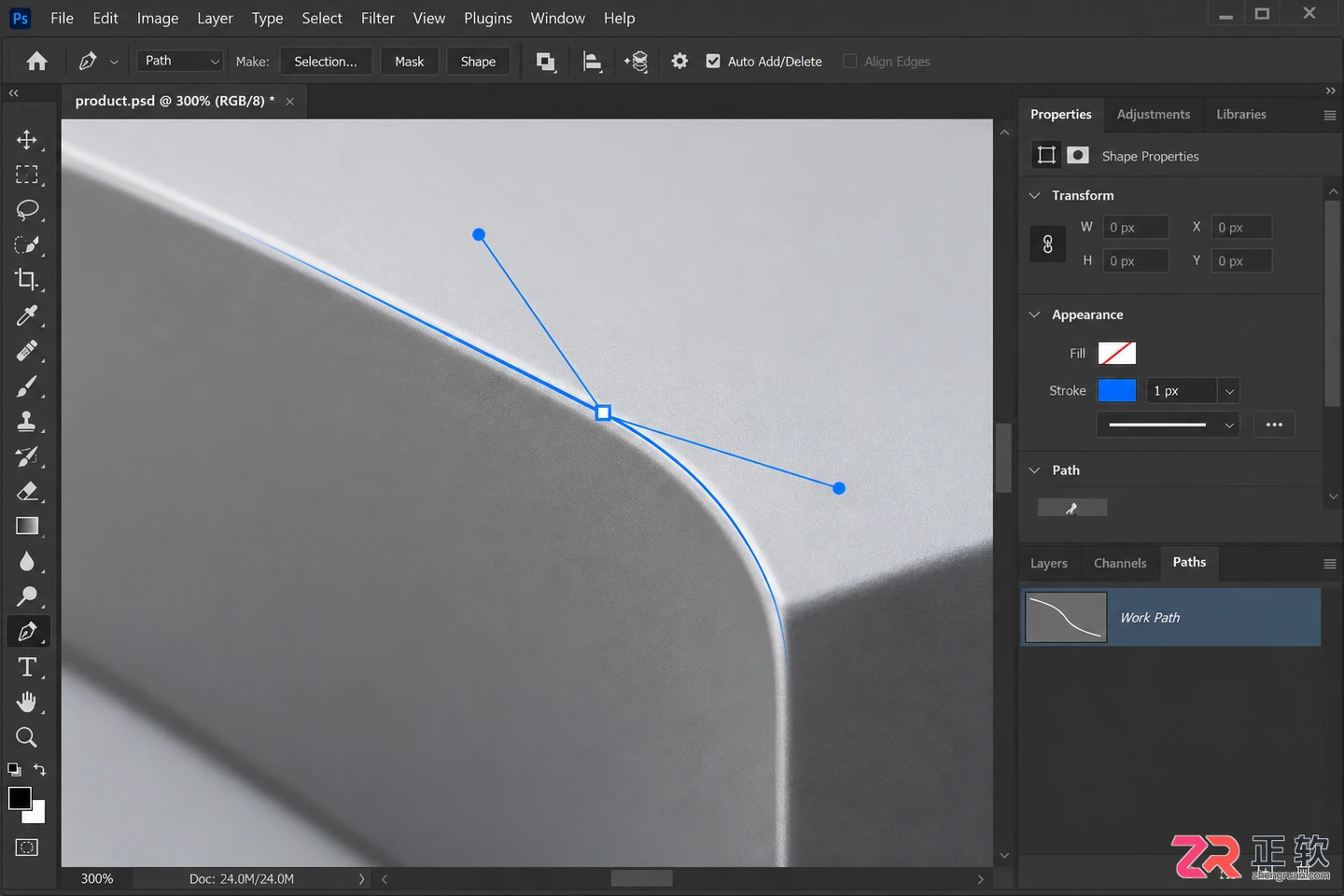Toggle the Auto Add/Delete checkbox
Screen dimensions: 1344x896
pyautogui.click(x=713, y=62)
